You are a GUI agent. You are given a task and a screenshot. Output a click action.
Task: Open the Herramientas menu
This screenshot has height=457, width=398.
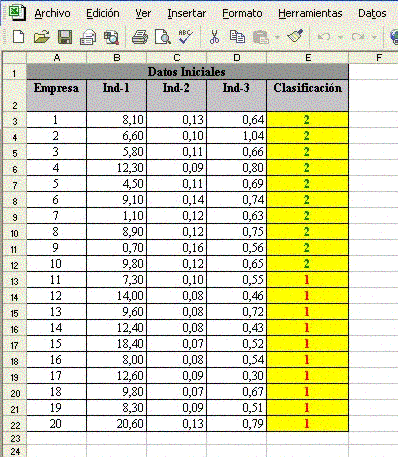310,13
